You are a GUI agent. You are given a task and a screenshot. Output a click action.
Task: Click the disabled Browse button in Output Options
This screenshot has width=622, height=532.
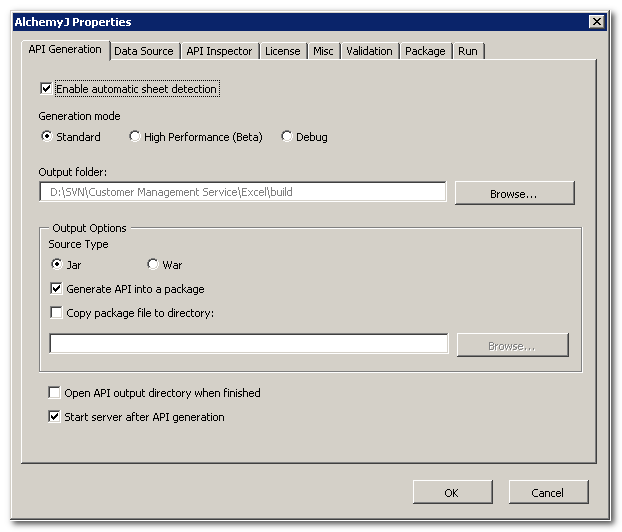(513, 345)
